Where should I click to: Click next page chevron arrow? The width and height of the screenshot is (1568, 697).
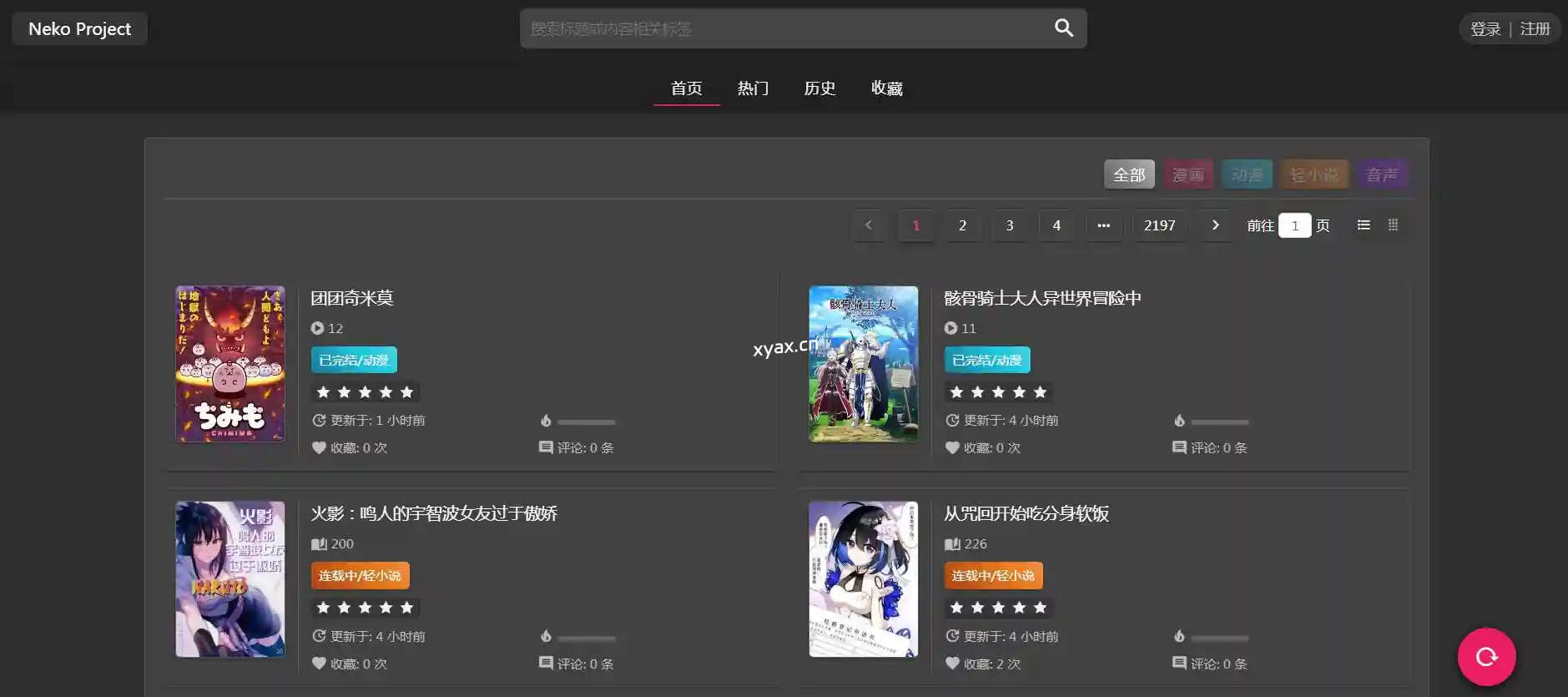(1215, 225)
